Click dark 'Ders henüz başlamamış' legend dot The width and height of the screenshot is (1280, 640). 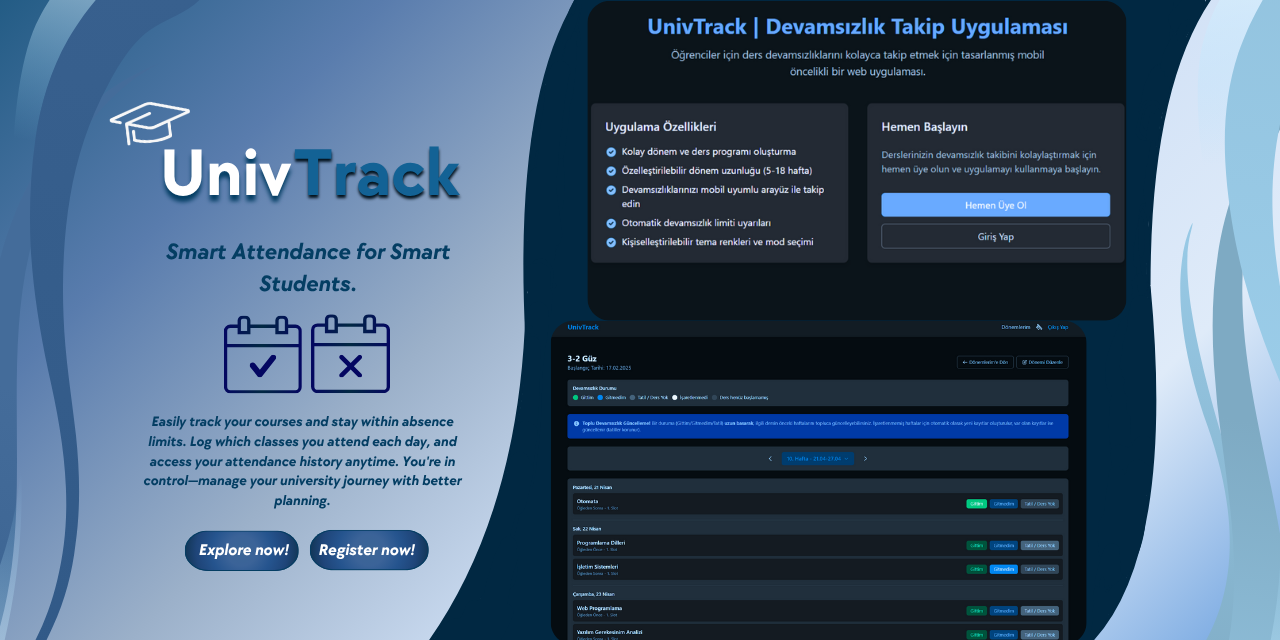click(715, 397)
